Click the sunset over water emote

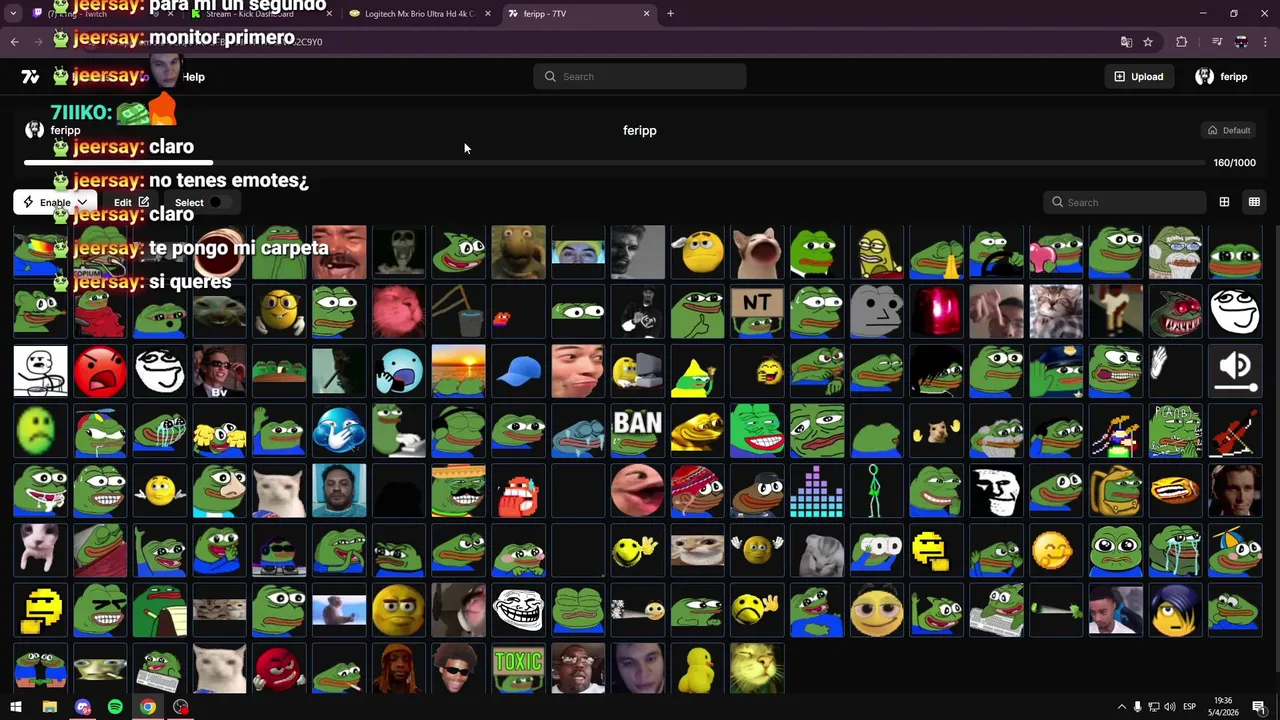click(458, 371)
